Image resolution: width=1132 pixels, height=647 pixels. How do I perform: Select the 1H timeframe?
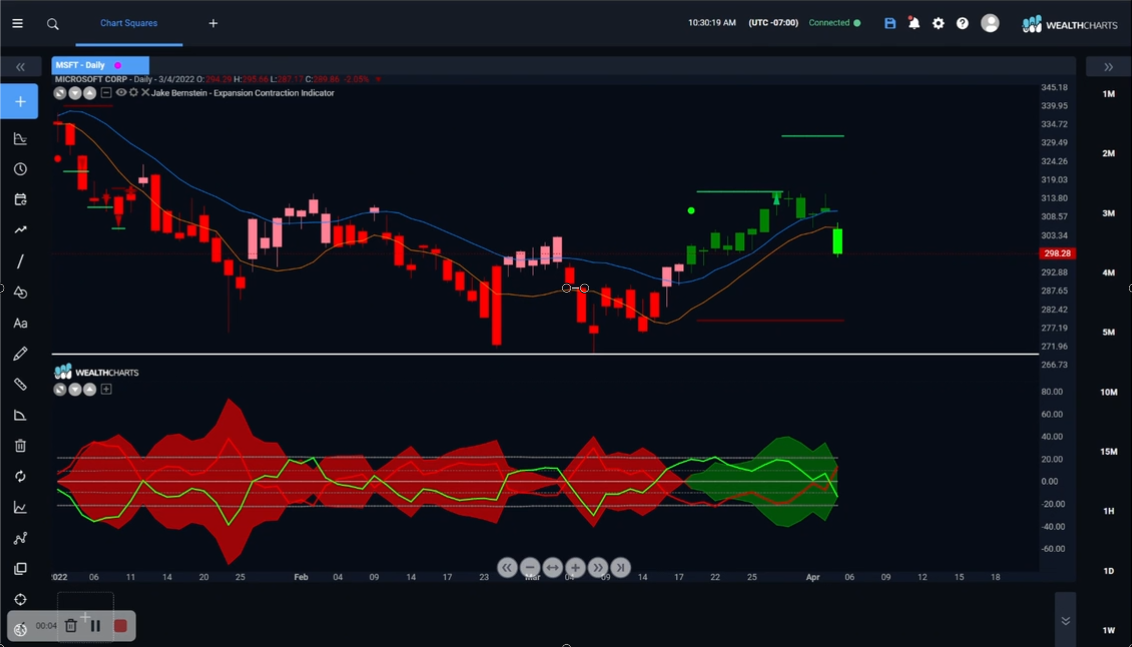1108,511
